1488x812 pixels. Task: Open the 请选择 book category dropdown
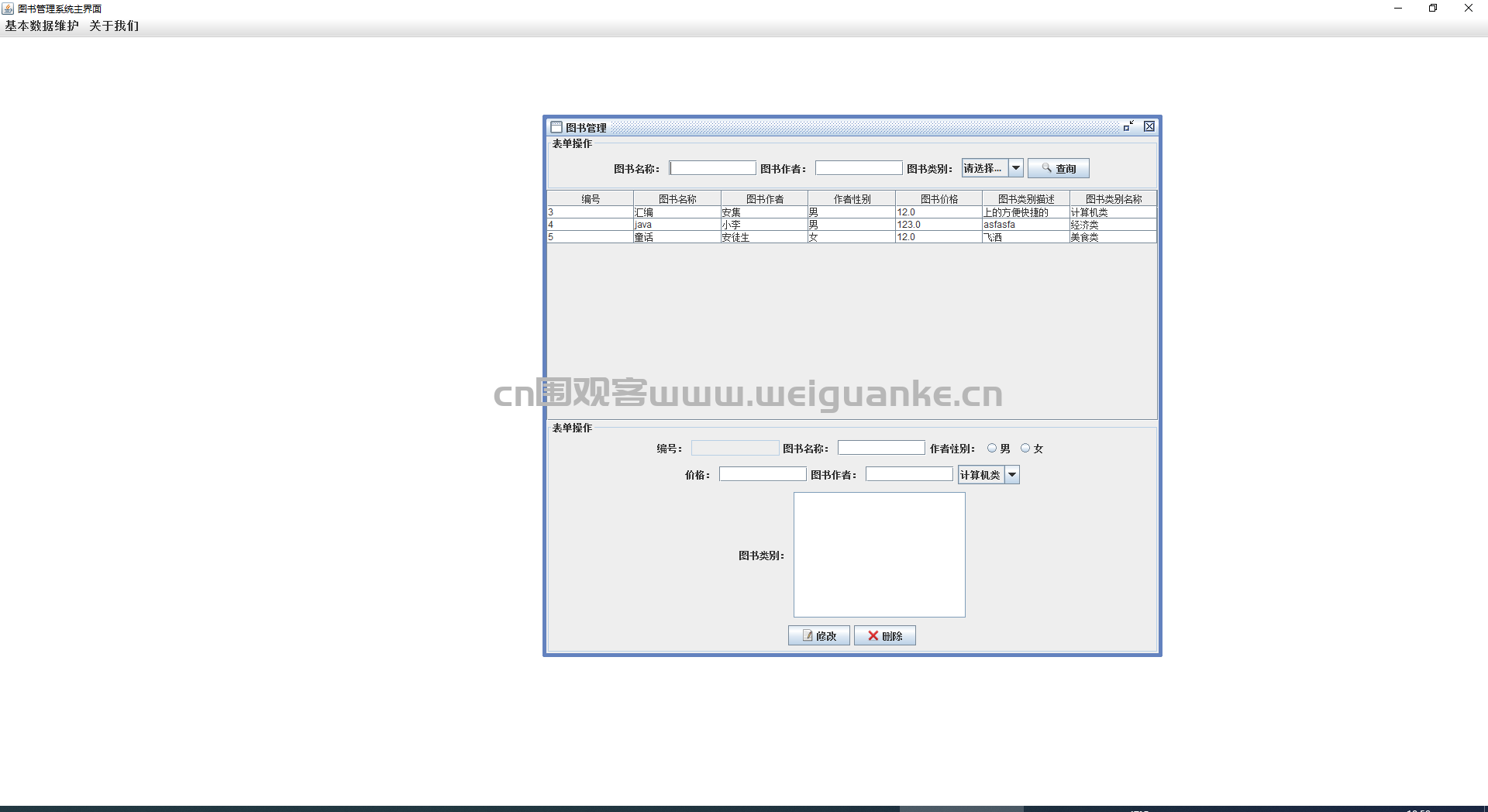pos(993,168)
